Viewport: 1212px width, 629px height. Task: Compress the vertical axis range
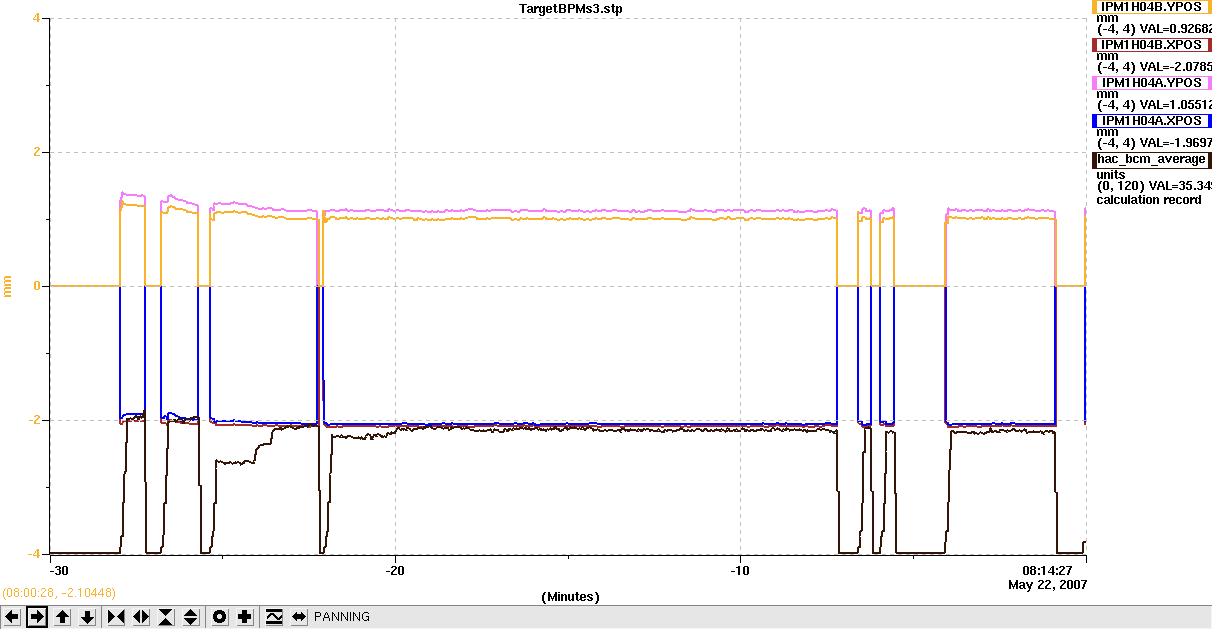(x=166, y=617)
